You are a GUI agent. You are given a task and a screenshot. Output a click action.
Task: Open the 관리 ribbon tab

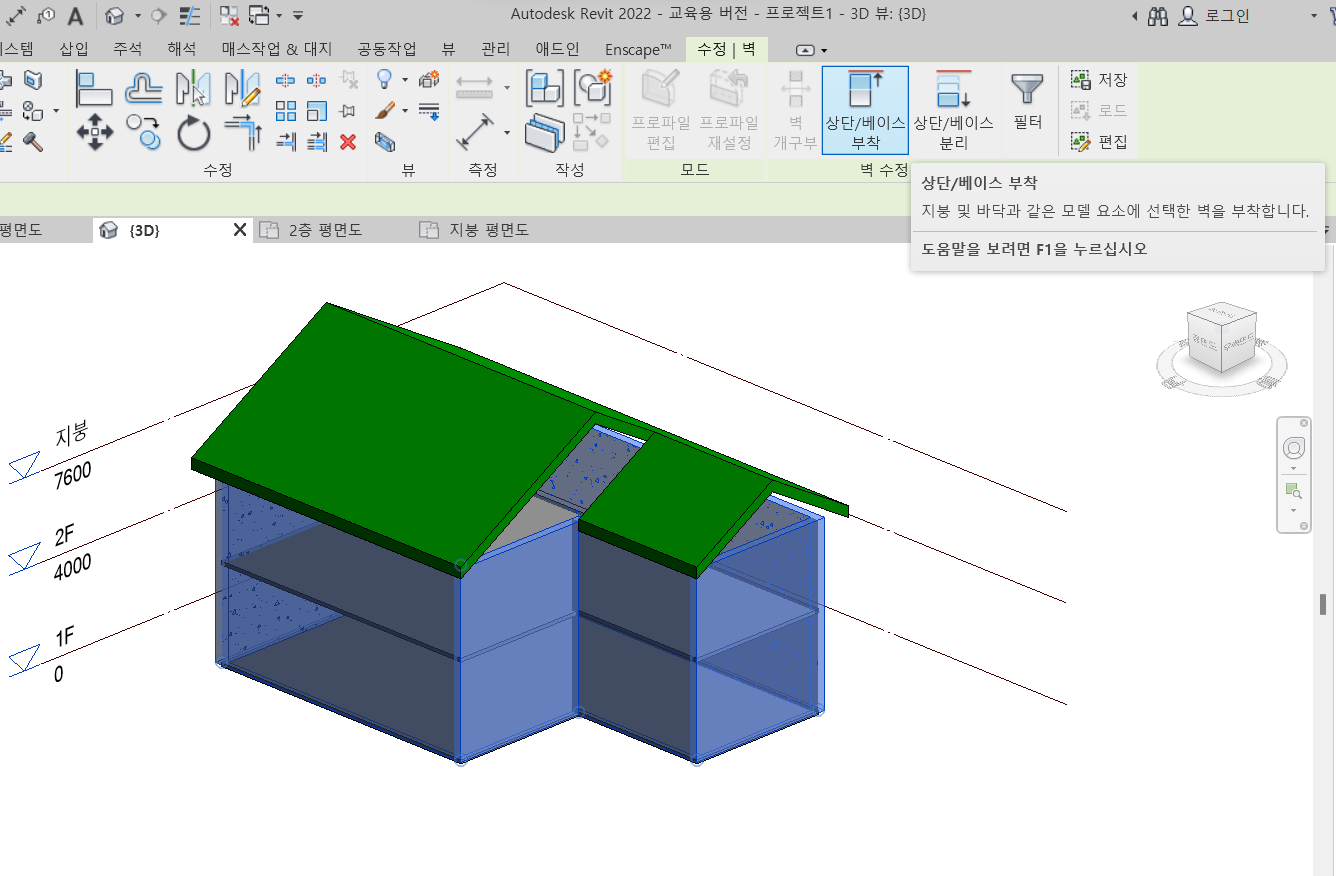click(495, 49)
